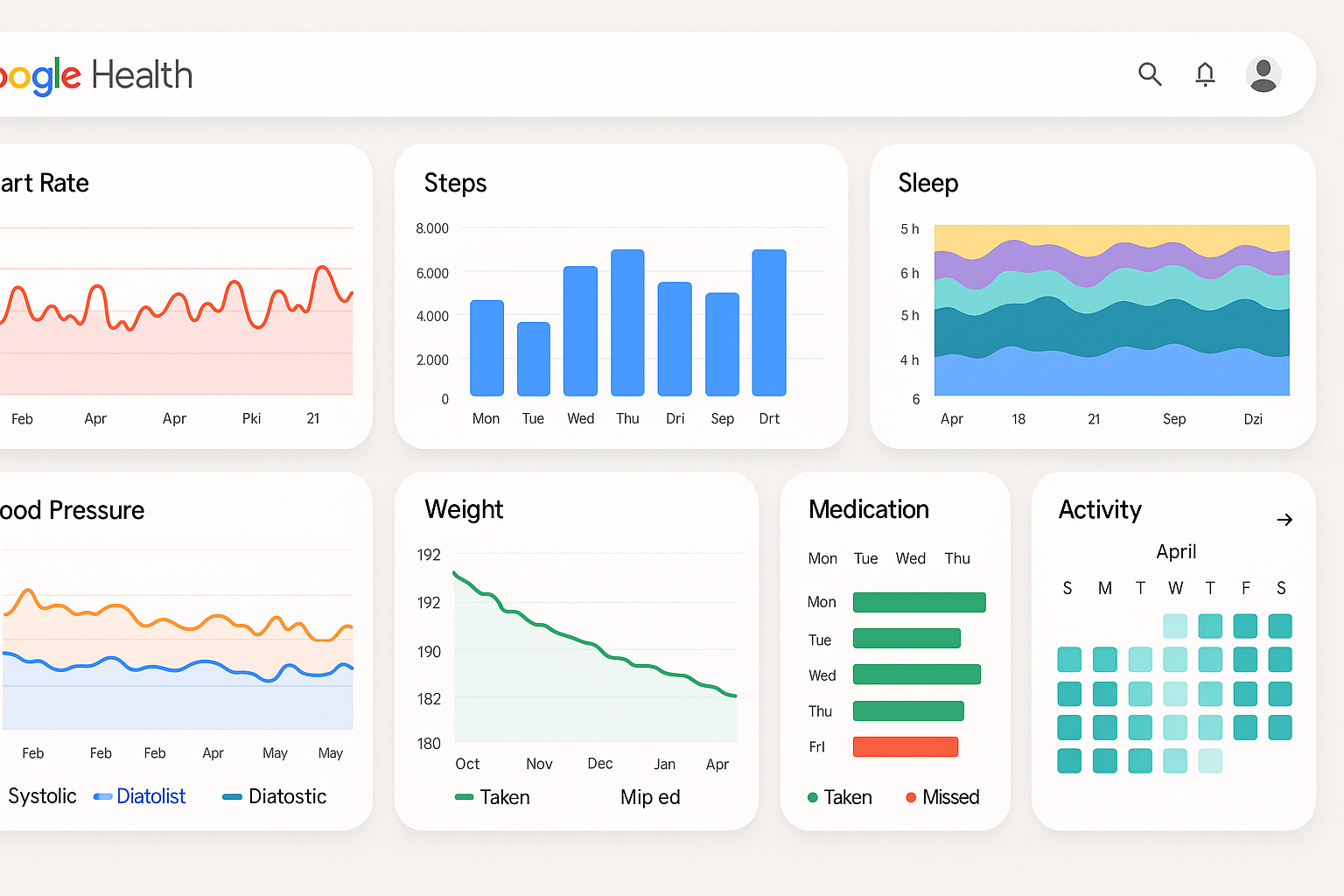The width and height of the screenshot is (1344, 896).
Task: Click the Missed legend dot in Medication
Action: (x=913, y=797)
